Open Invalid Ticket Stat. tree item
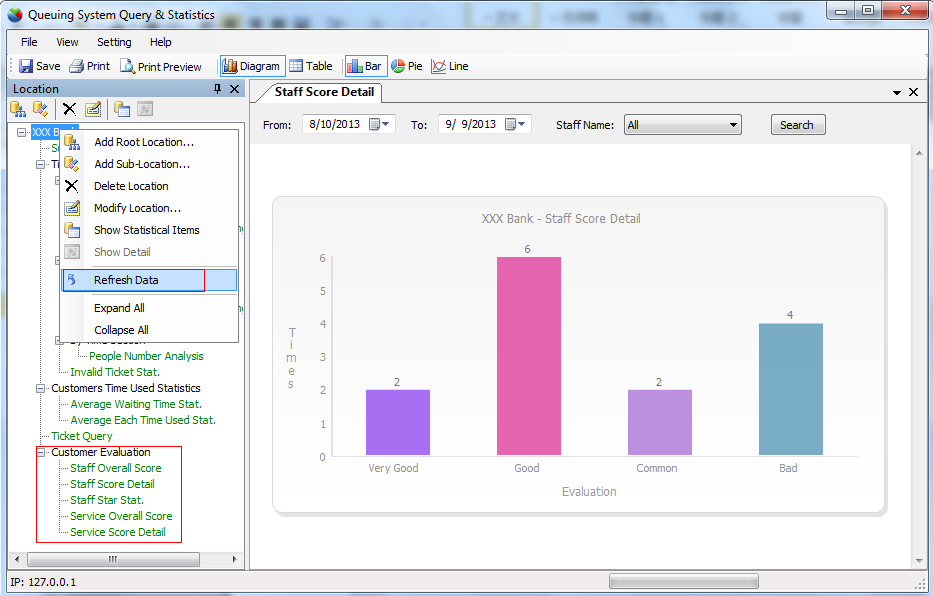This screenshot has height=596, width=933. pyautogui.click(x=115, y=372)
